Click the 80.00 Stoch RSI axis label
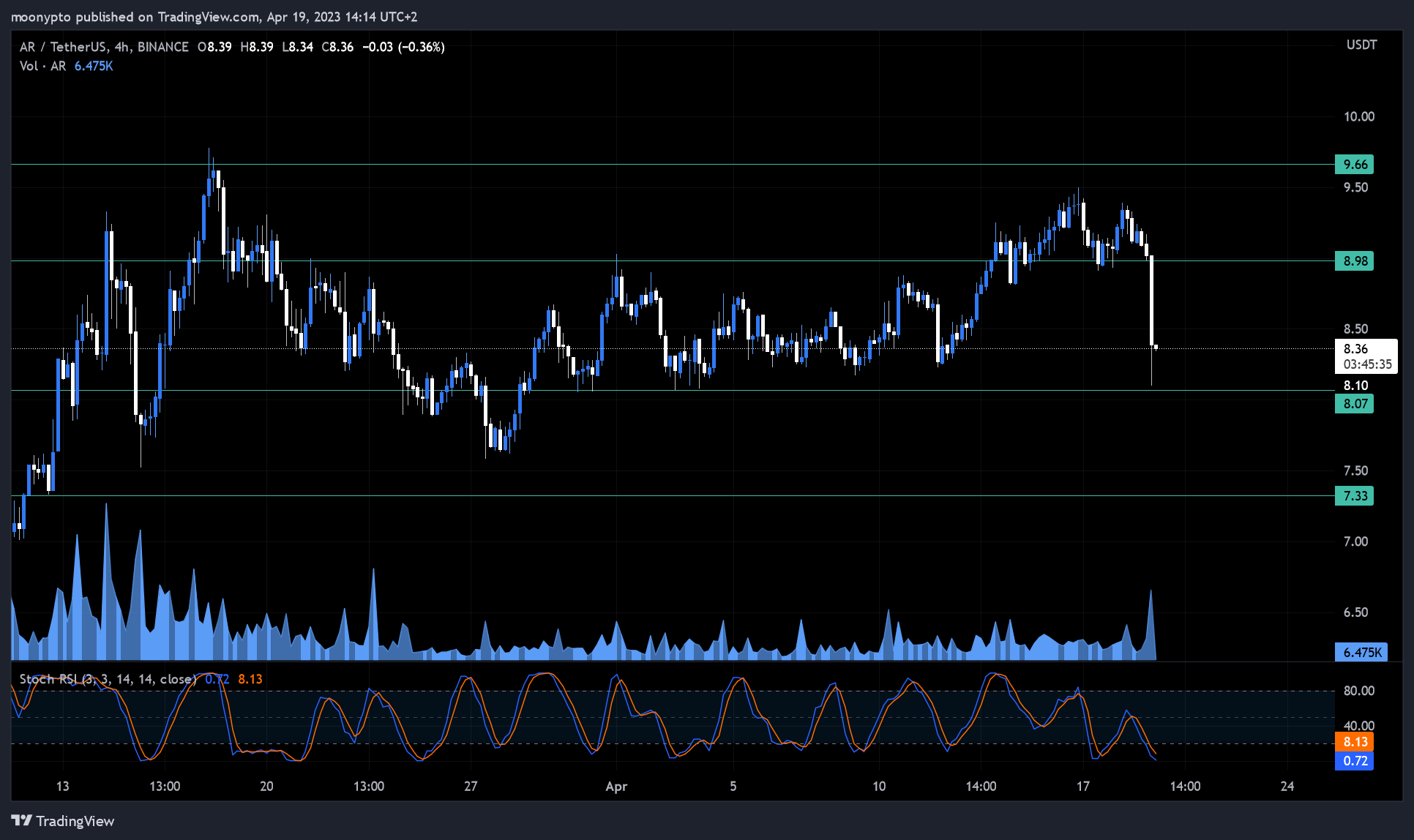The image size is (1414, 840). [x=1359, y=691]
